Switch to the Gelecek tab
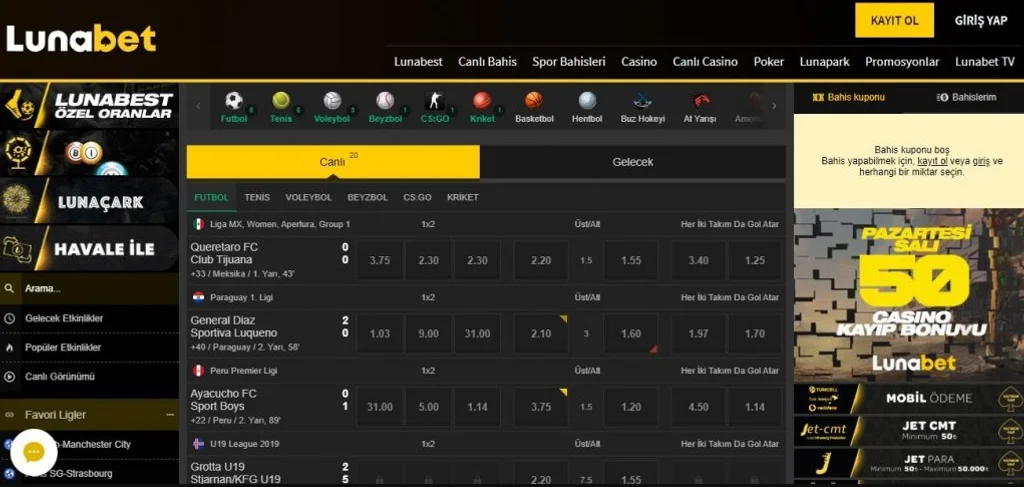The width and height of the screenshot is (1024, 487). (633, 162)
